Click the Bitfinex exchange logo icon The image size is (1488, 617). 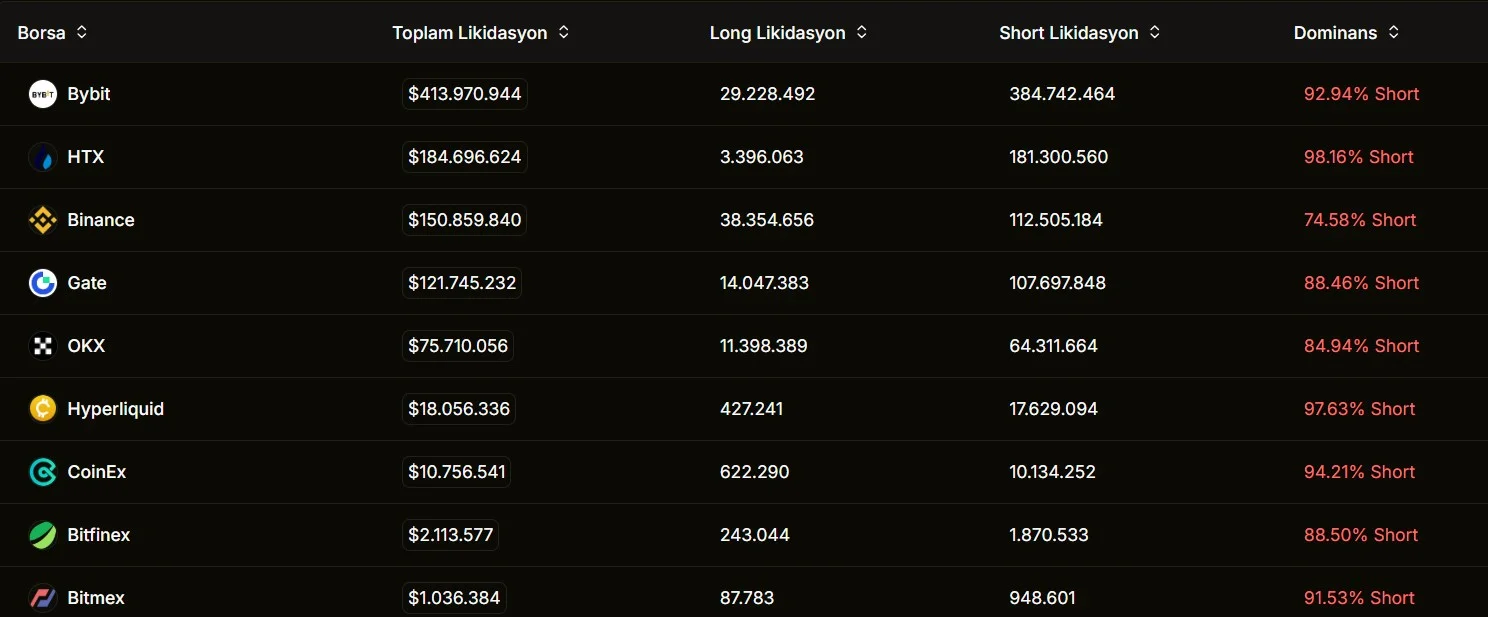(x=43, y=535)
